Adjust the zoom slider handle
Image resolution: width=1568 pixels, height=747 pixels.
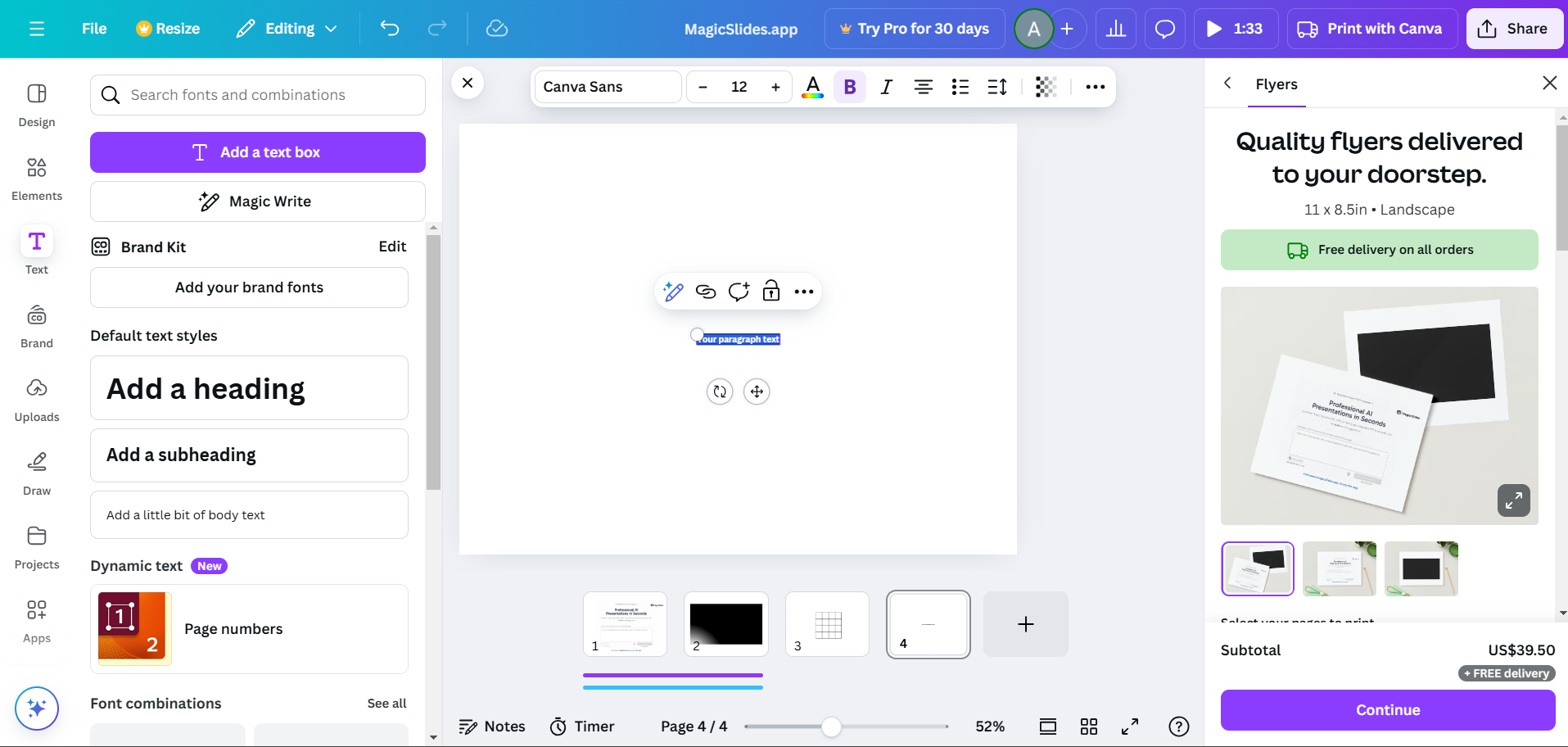831,727
